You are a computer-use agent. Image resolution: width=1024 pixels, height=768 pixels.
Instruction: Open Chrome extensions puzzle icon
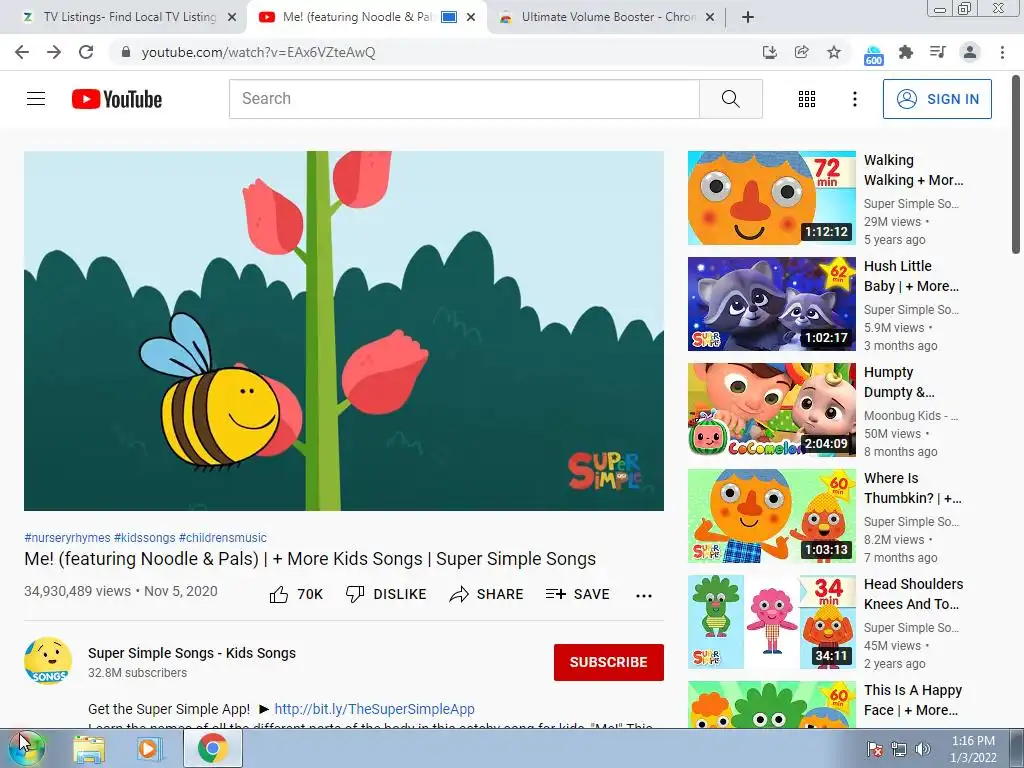905,52
